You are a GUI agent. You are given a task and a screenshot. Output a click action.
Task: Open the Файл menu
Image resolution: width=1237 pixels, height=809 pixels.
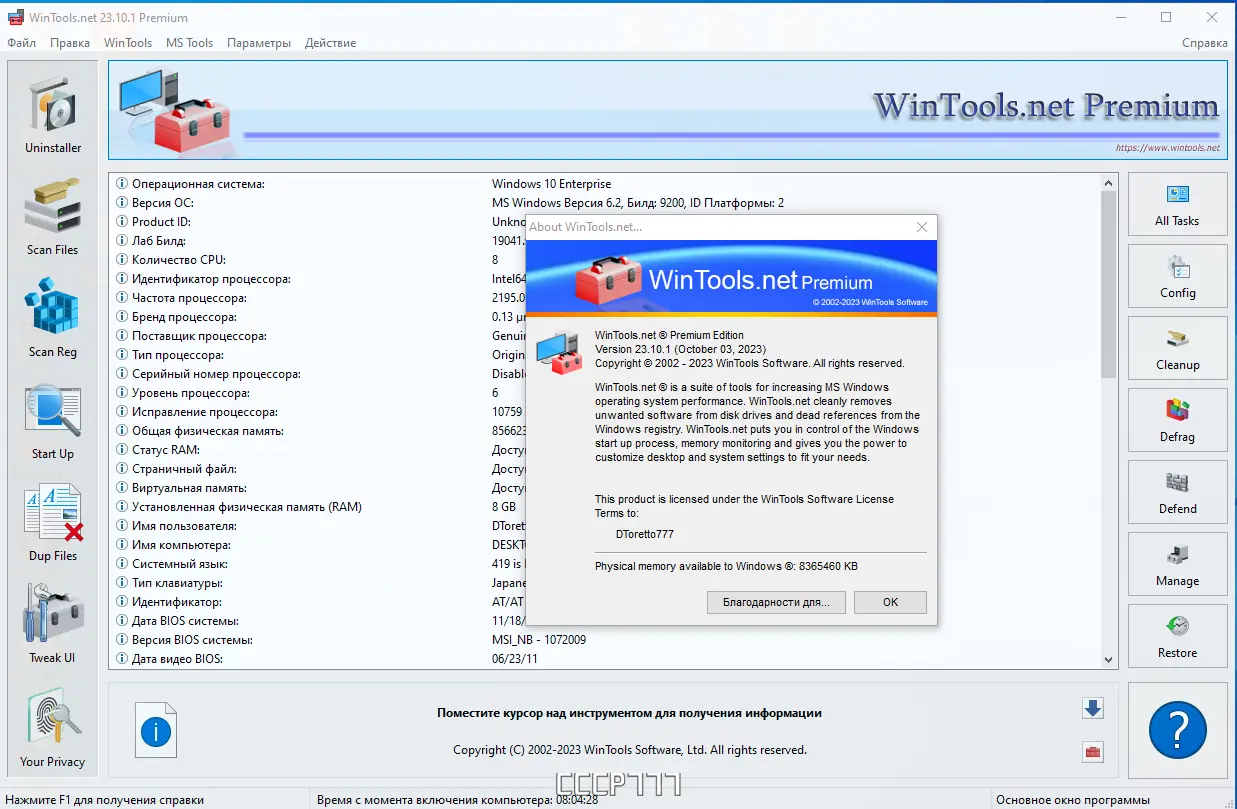pyautogui.click(x=21, y=43)
